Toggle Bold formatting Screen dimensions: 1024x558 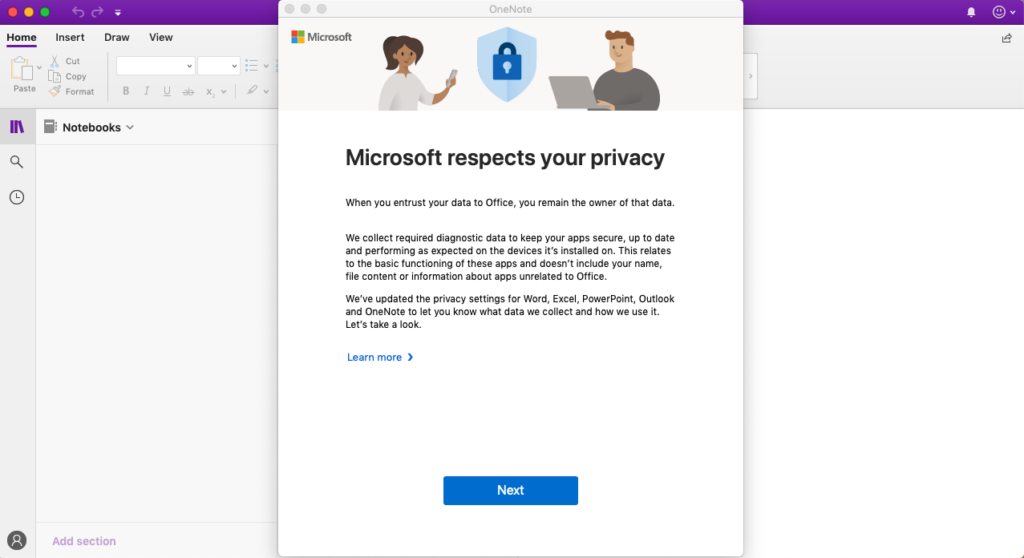(x=126, y=91)
